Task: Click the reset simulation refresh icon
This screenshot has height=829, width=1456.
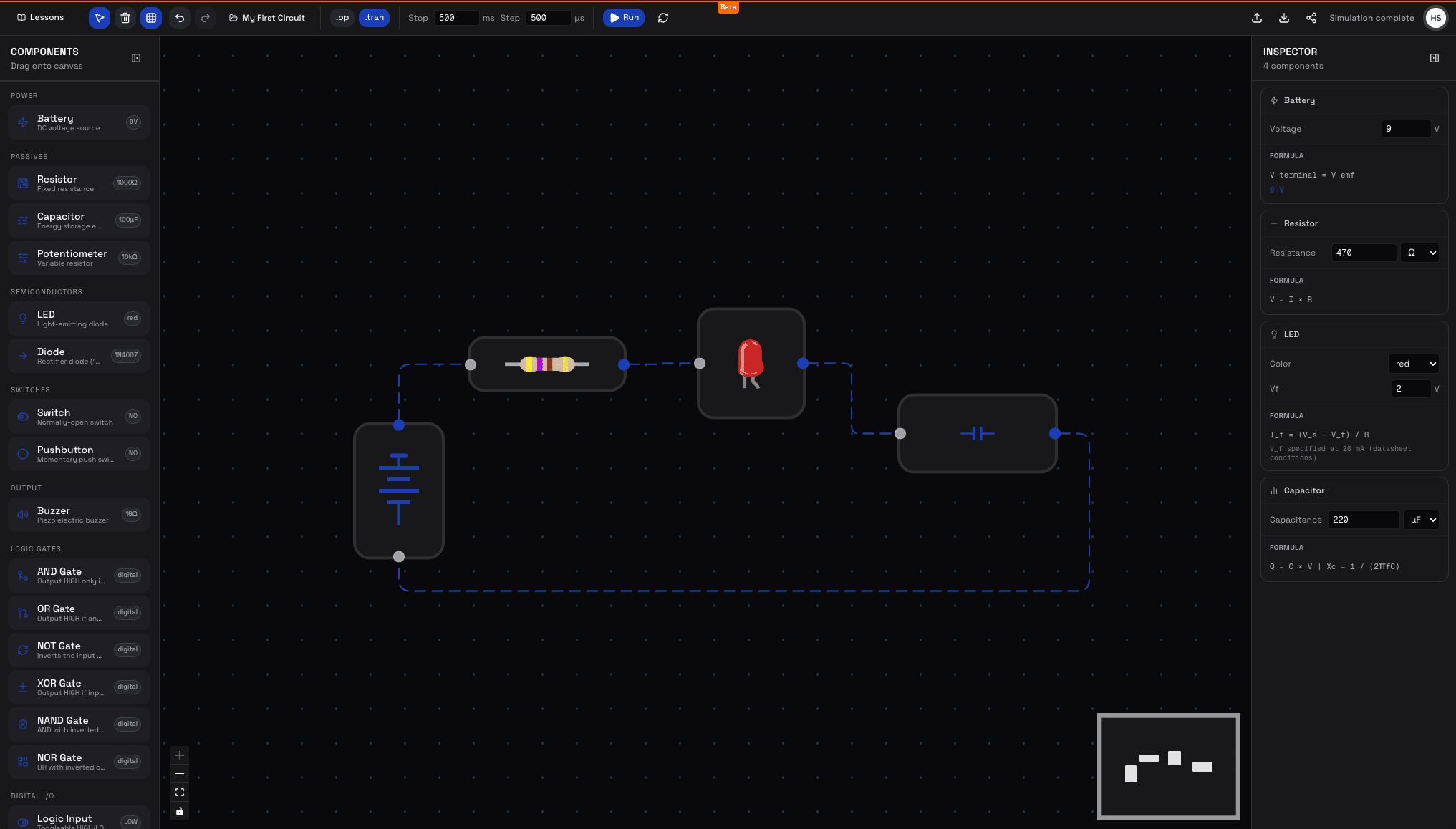Action: (x=663, y=18)
